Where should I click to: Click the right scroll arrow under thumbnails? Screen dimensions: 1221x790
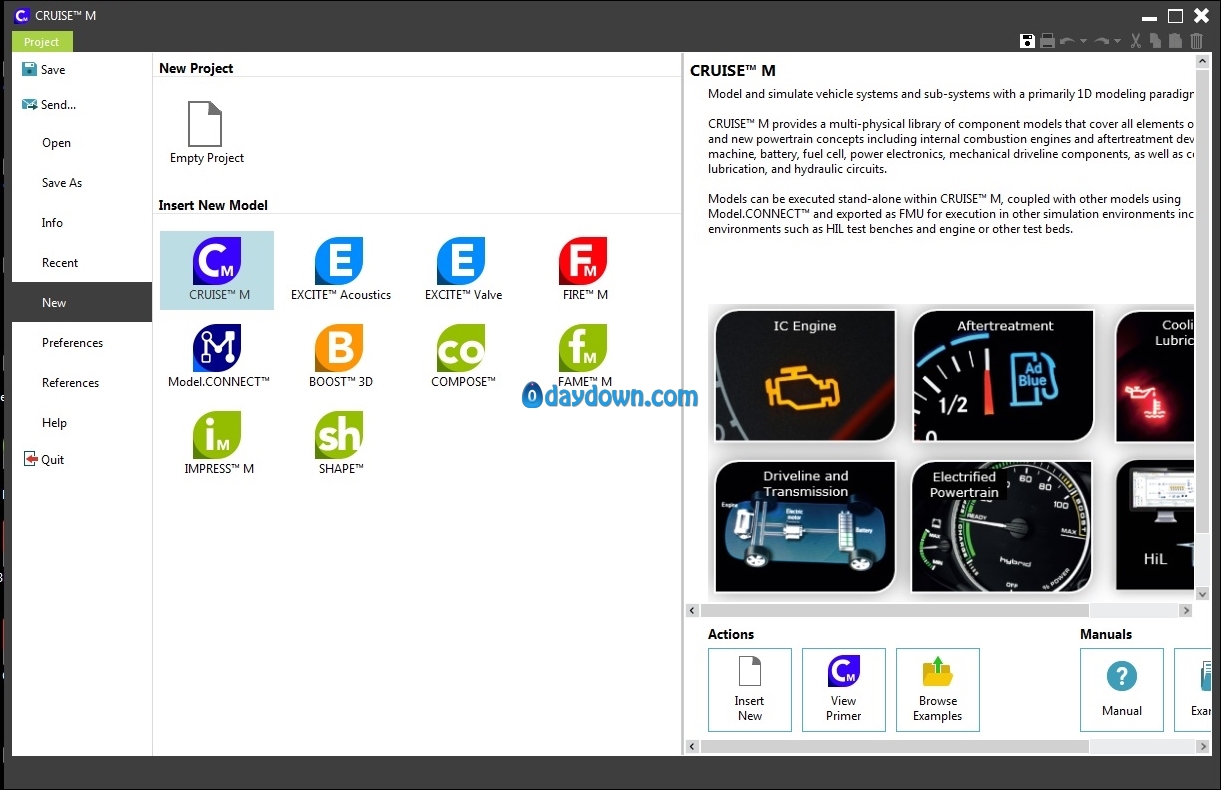(1186, 610)
